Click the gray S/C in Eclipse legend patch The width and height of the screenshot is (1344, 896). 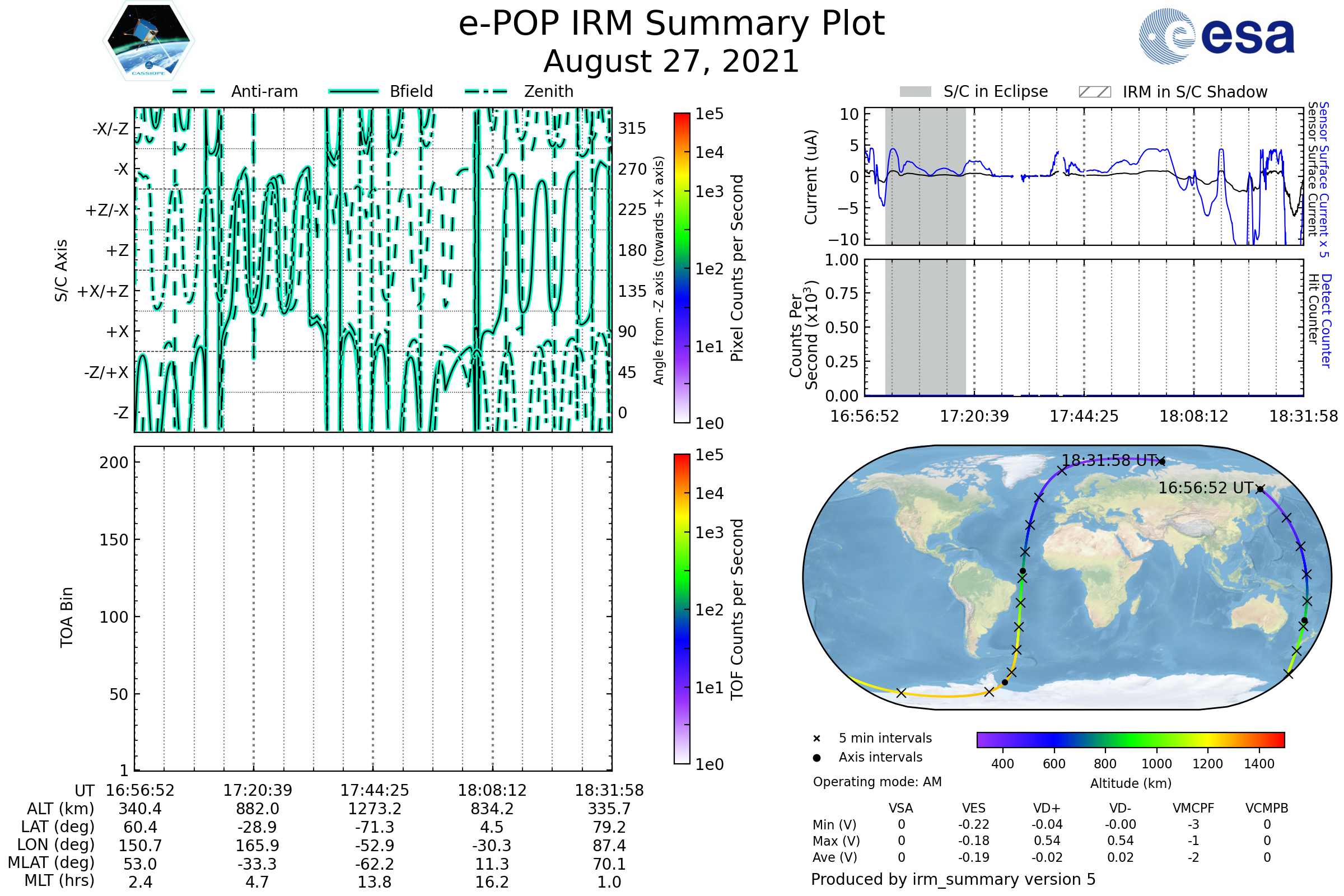pos(916,92)
